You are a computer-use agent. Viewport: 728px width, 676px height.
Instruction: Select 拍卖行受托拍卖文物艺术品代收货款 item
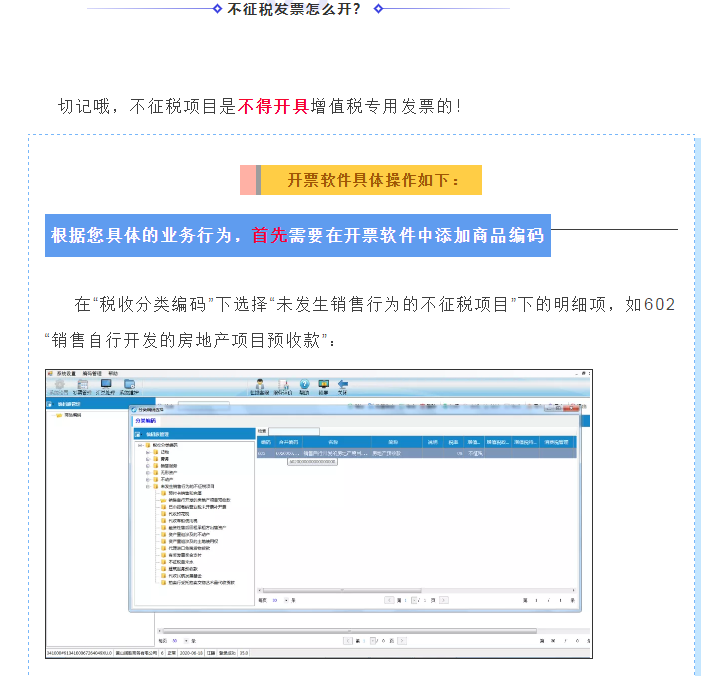(x=202, y=582)
